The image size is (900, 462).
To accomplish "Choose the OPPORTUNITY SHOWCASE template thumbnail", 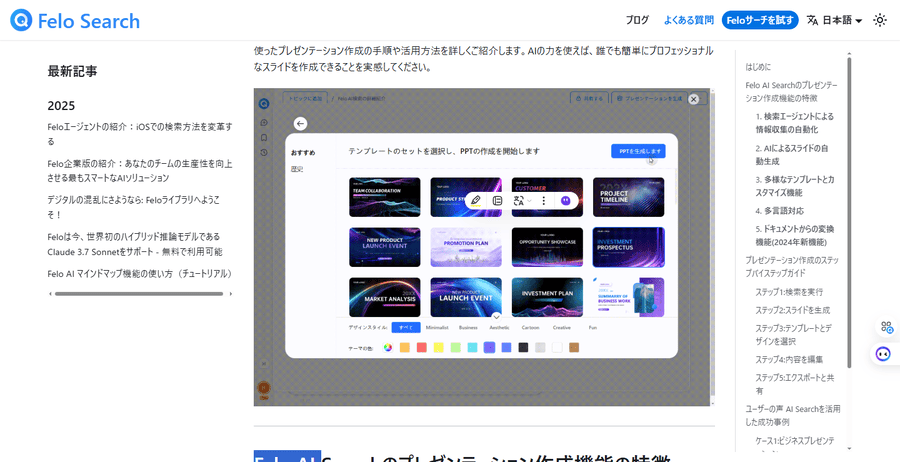I will [x=547, y=247].
